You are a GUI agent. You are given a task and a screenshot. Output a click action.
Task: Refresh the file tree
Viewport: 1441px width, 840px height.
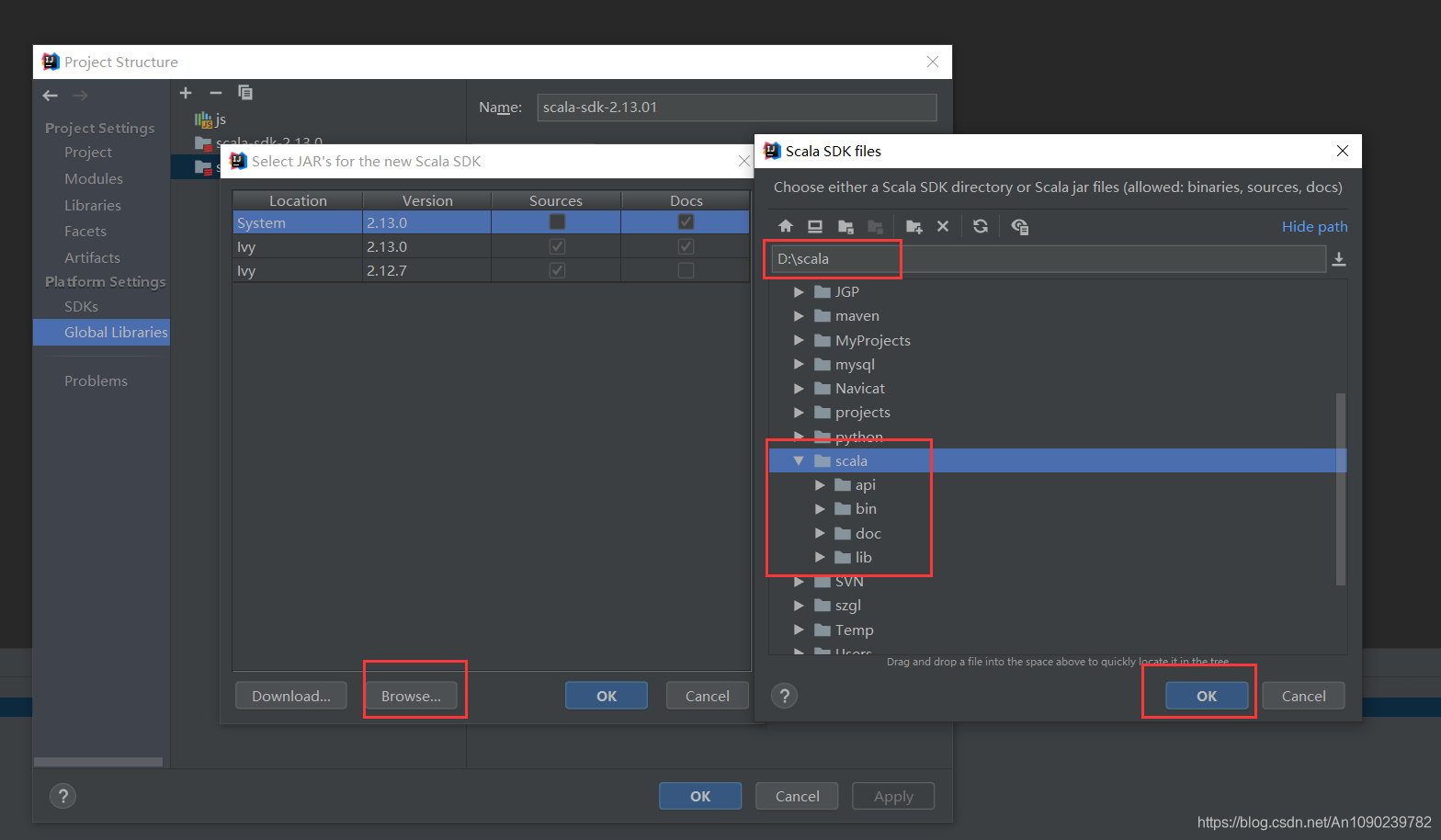(981, 226)
